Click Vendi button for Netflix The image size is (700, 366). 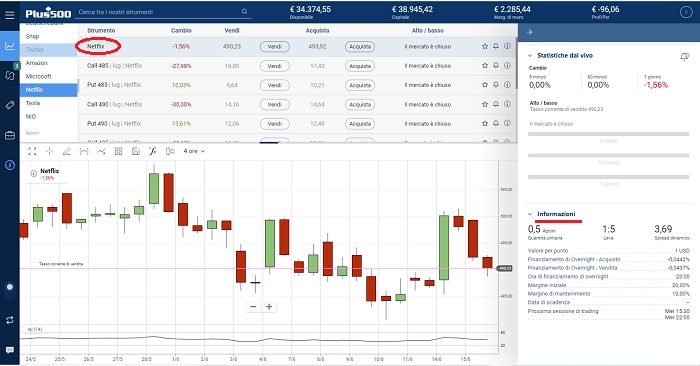[x=275, y=46]
